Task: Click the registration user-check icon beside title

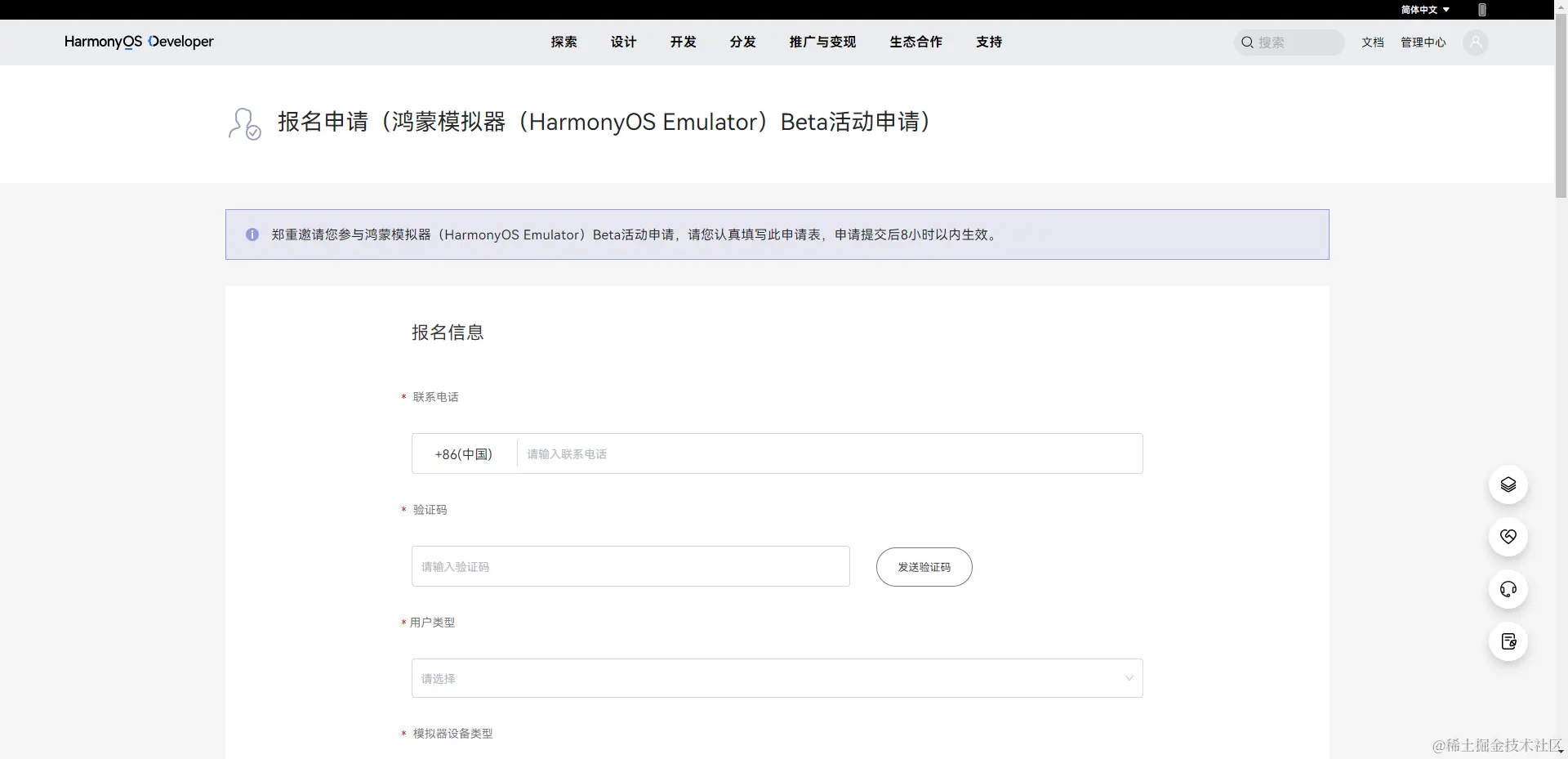Action: pyautogui.click(x=244, y=123)
